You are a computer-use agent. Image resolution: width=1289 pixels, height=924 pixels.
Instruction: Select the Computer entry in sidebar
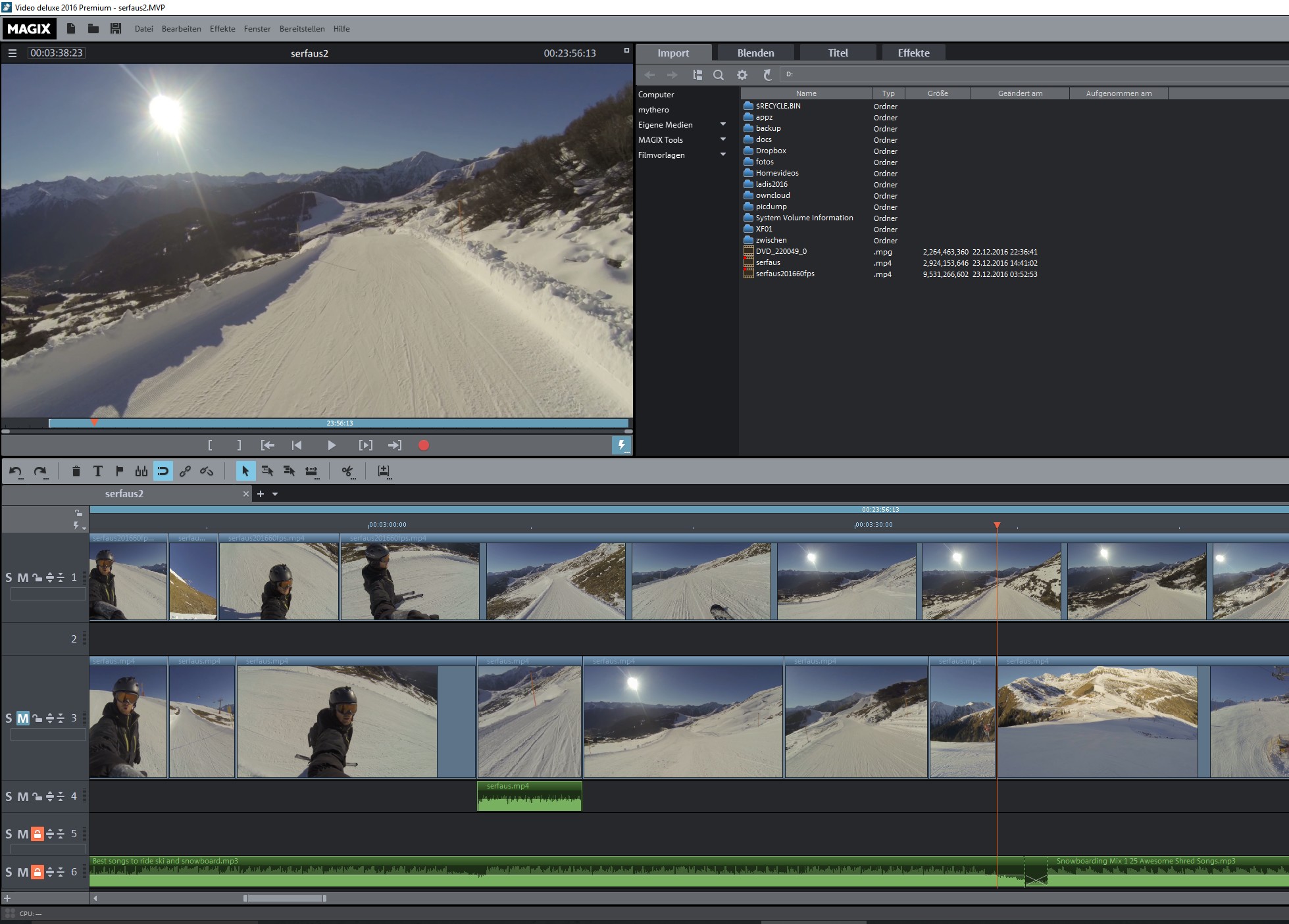(x=656, y=95)
